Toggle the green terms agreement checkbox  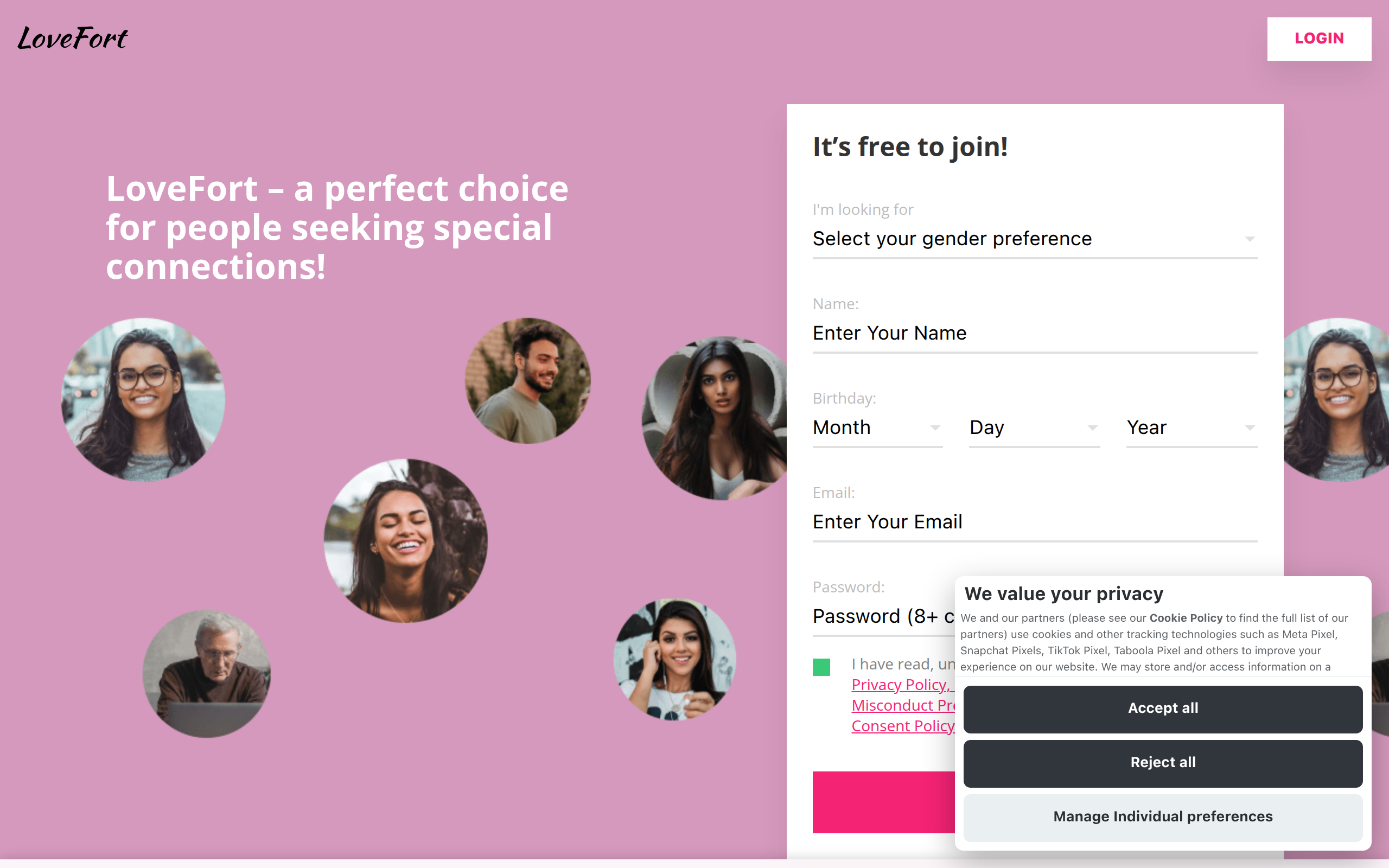tap(821, 667)
